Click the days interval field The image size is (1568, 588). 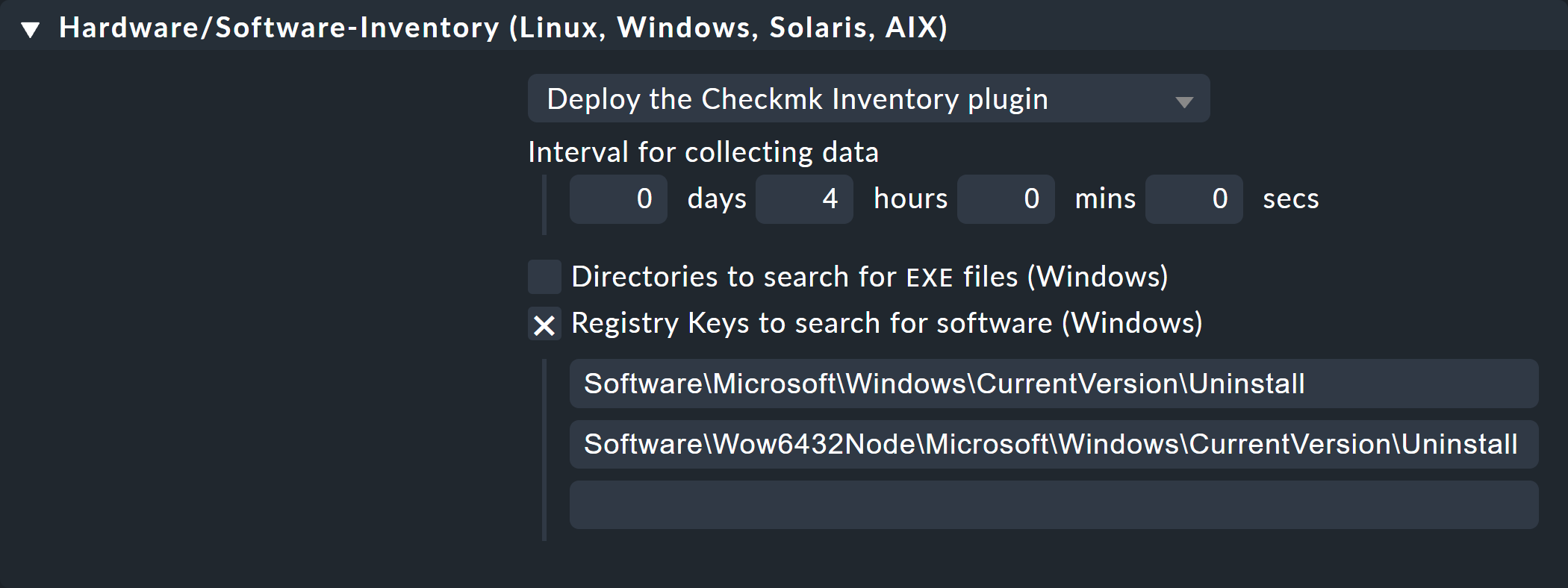[618, 199]
